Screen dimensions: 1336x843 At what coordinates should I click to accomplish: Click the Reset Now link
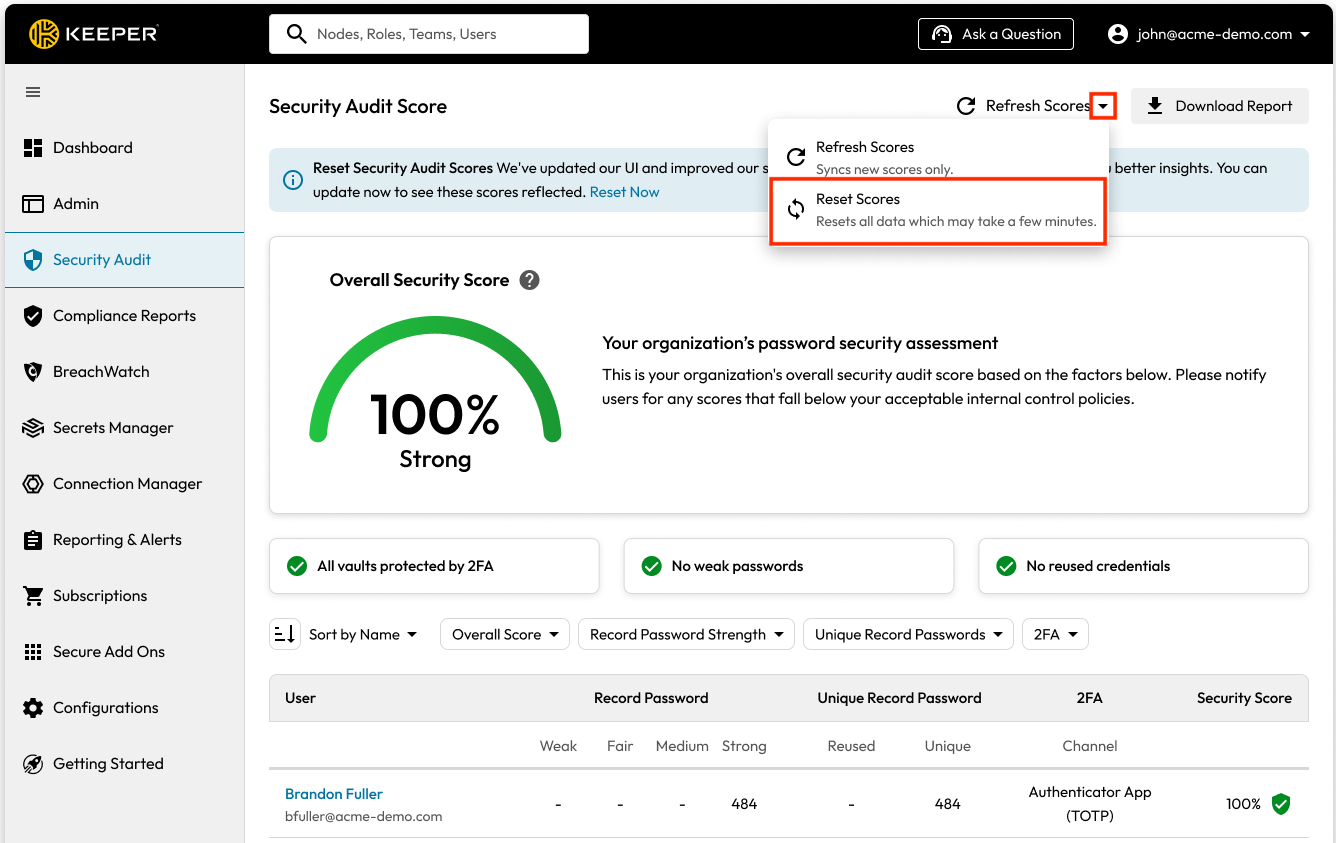tap(624, 192)
